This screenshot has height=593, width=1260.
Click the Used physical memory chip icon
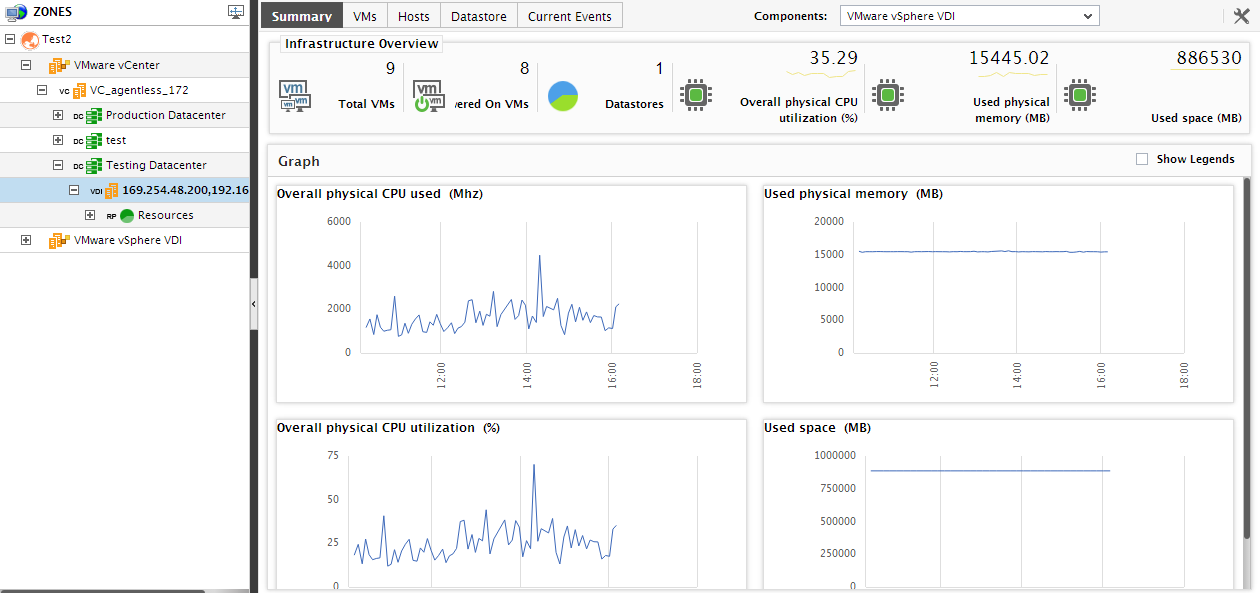pos(887,95)
